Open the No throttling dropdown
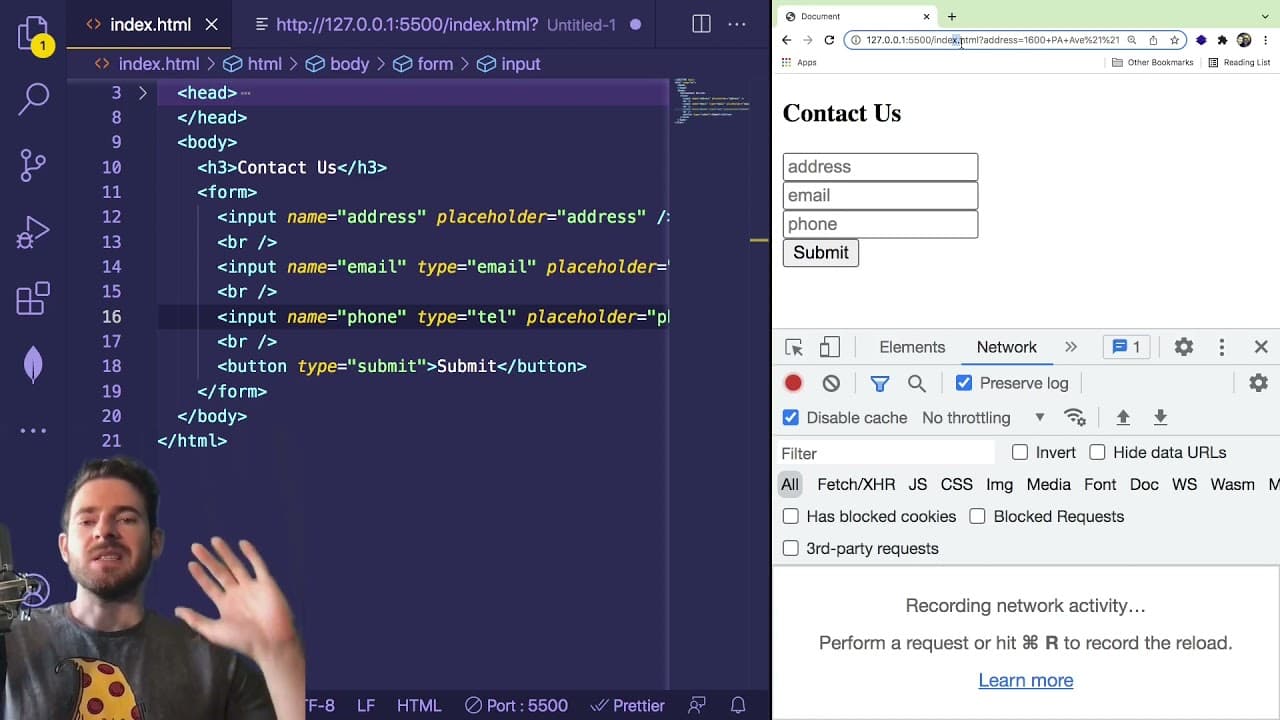This screenshot has width=1280, height=720. click(x=983, y=418)
